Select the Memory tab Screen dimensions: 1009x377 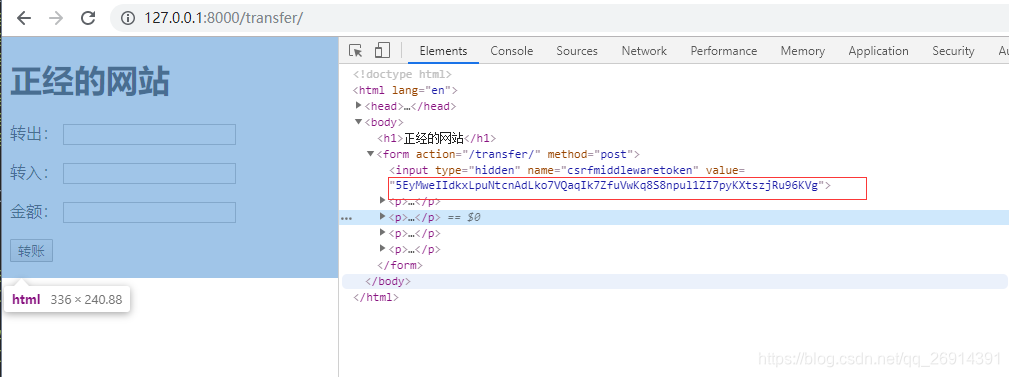802,51
